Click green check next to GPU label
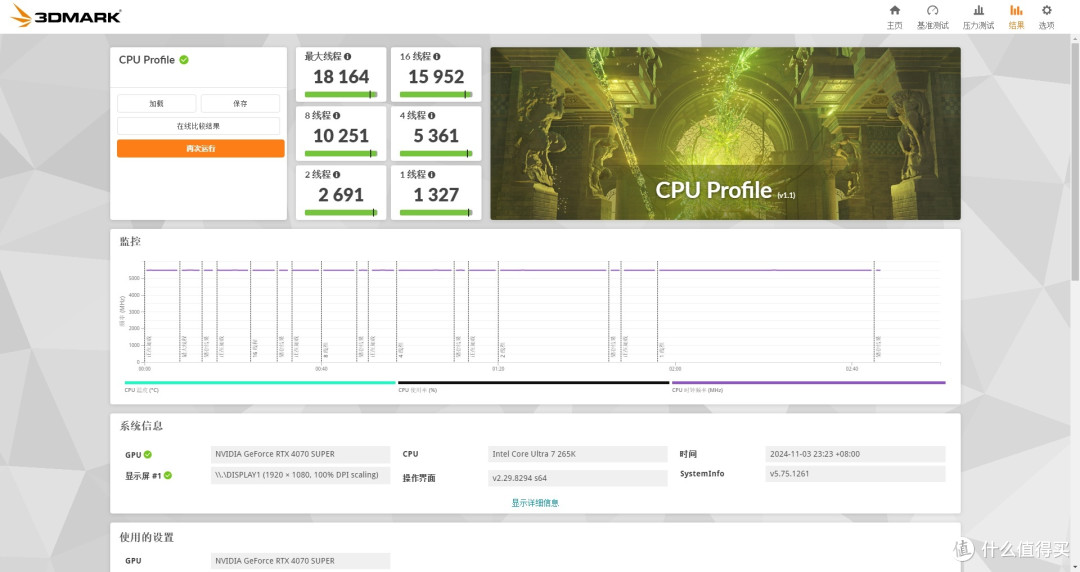The height and width of the screenshot is (572, 1080). tap(148, 455)
